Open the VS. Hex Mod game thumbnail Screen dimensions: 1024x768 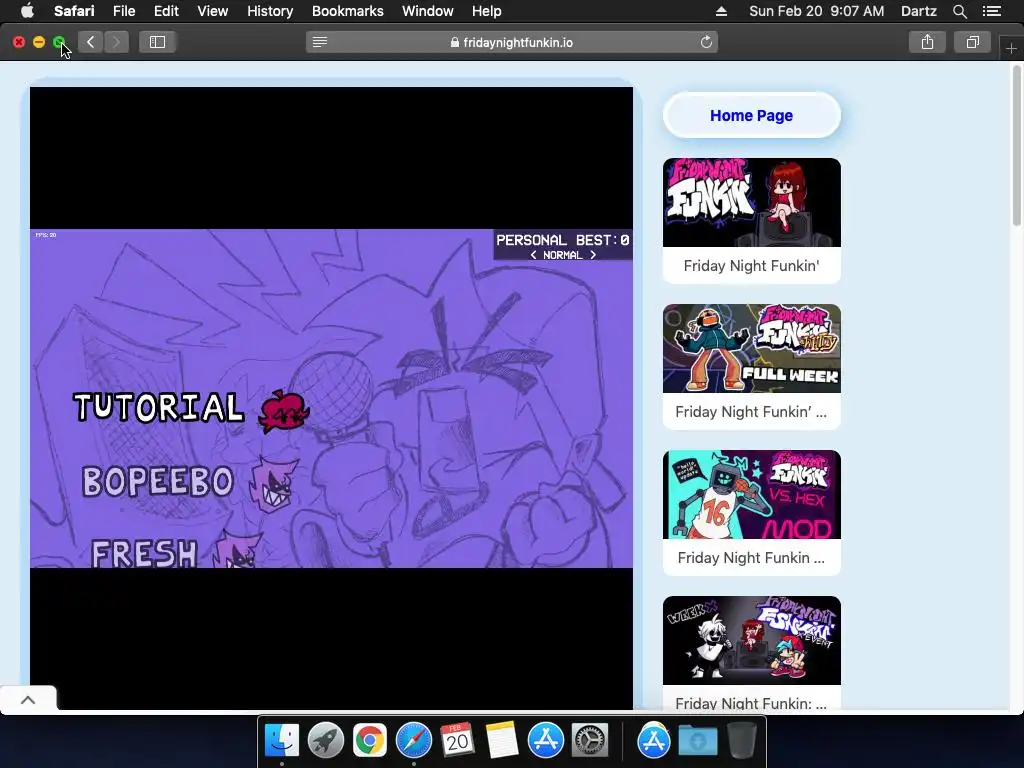tap(752, 494)
